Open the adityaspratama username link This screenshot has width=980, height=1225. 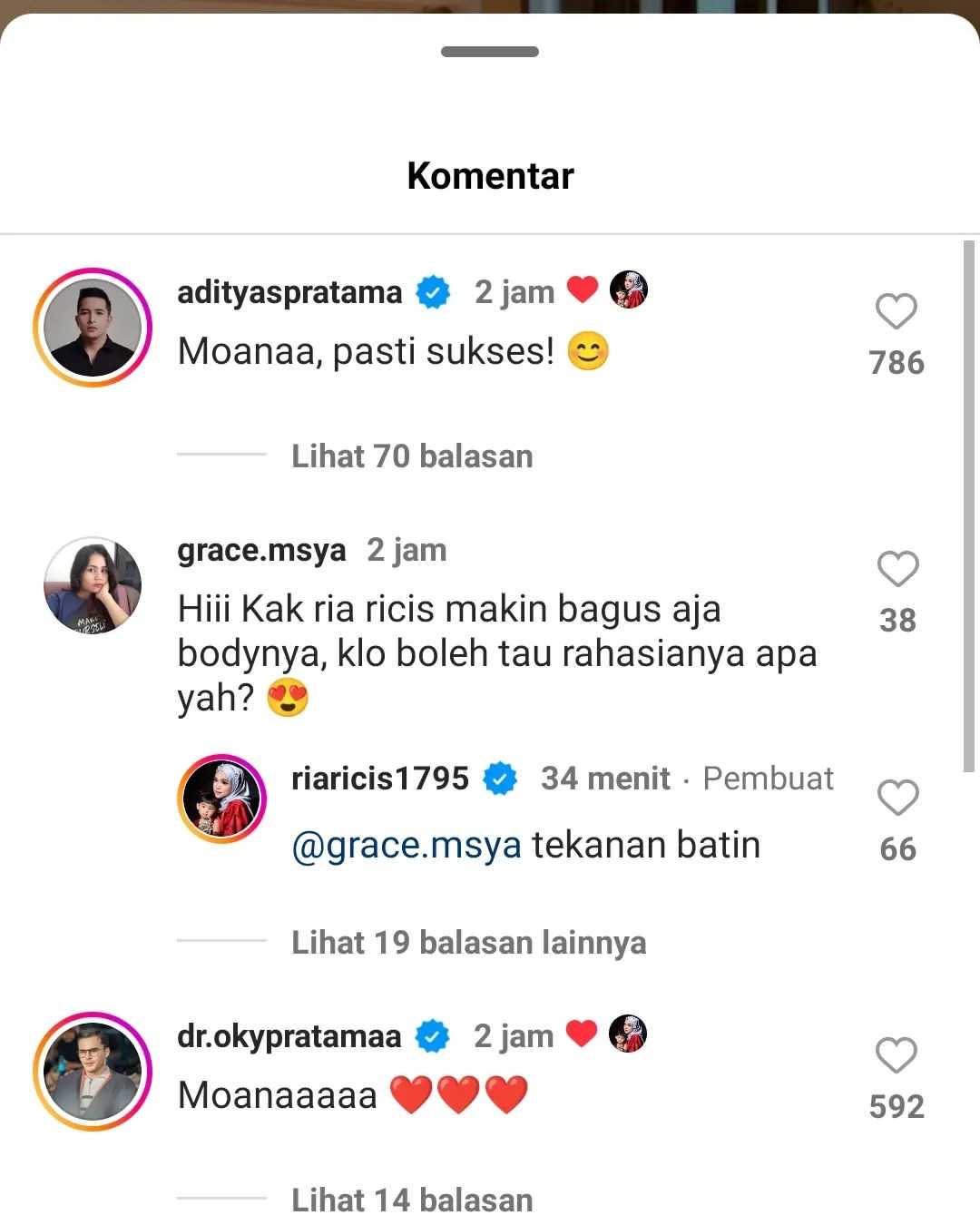click(x=289, y=292)
